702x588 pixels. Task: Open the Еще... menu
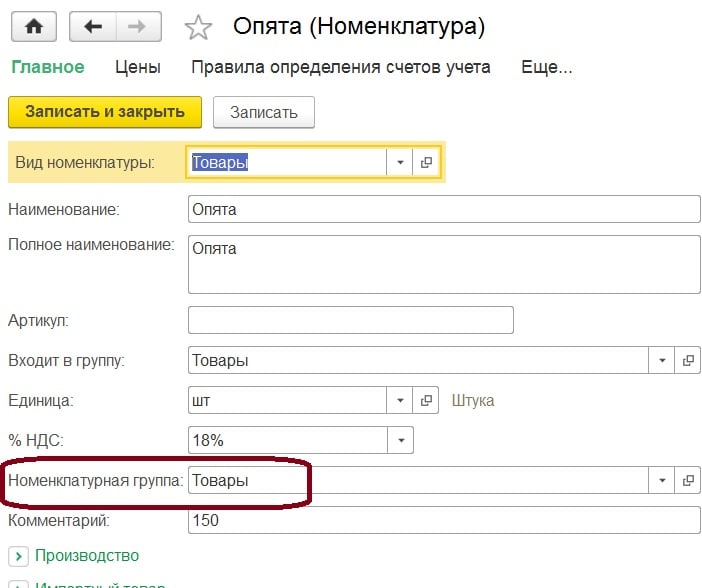pyautogui.click(x=547, y=68)
